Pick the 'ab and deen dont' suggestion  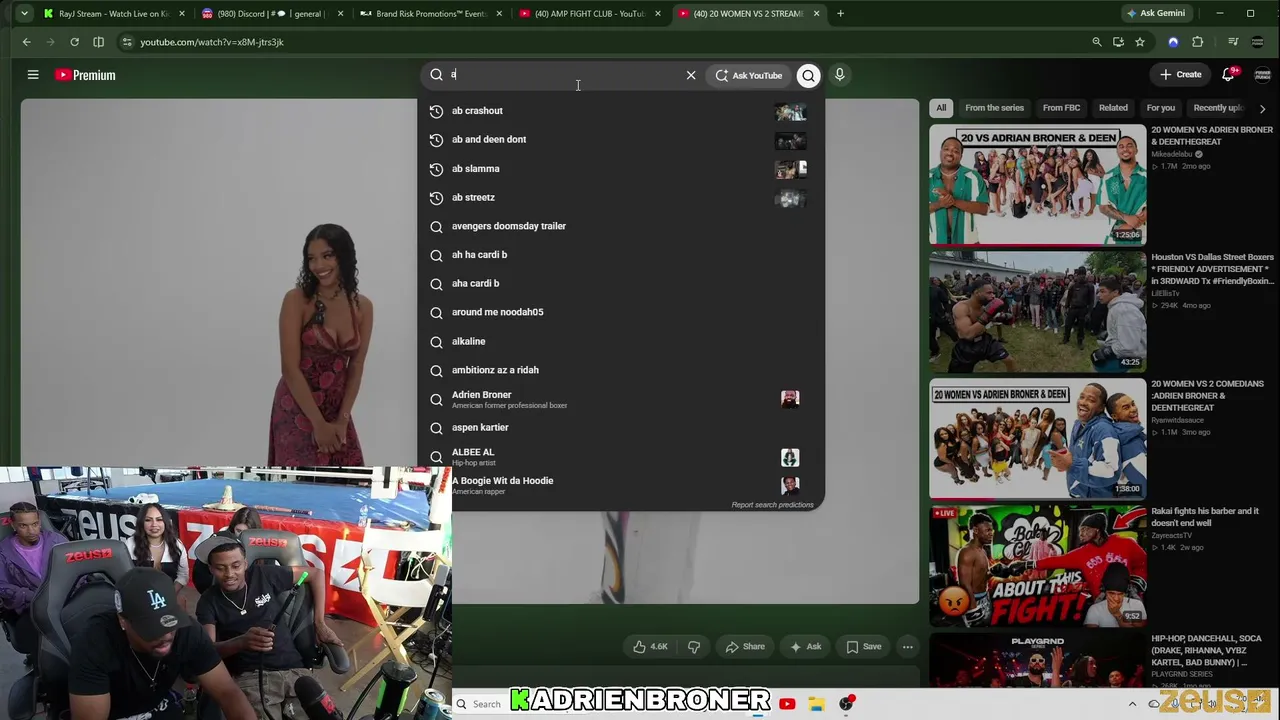tap(621, 140)
